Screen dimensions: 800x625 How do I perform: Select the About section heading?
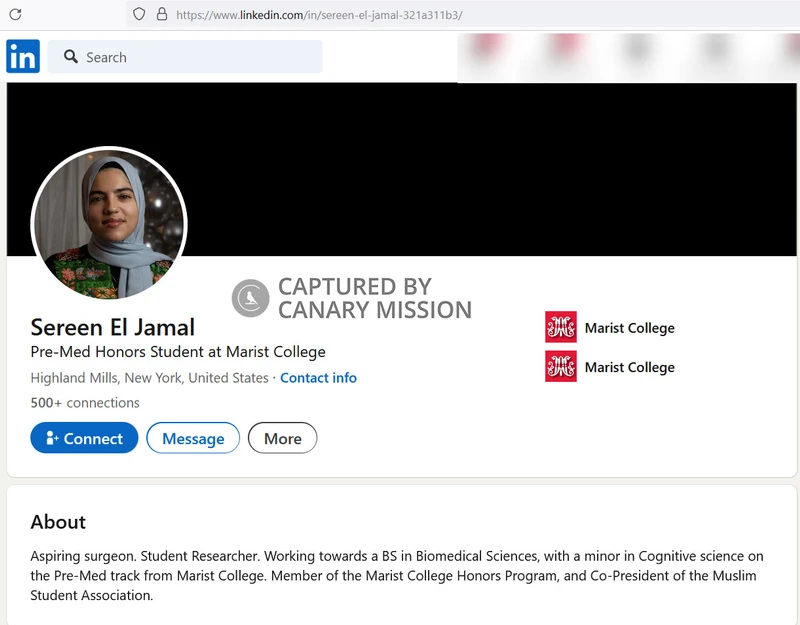coord(58,522)
